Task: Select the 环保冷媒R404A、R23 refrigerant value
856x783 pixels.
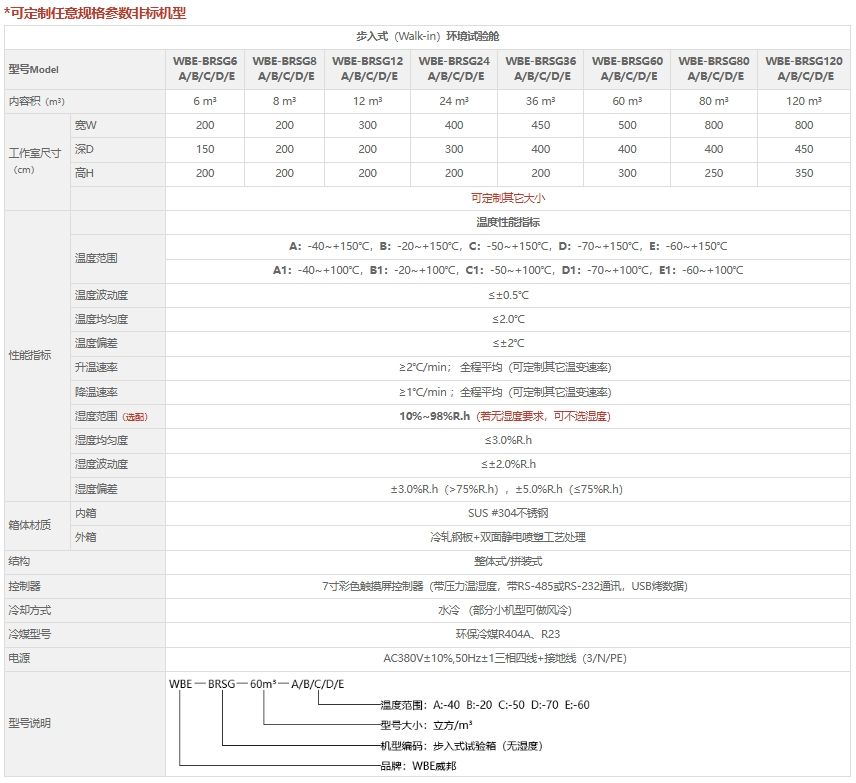Action: [x=508, y=634]
